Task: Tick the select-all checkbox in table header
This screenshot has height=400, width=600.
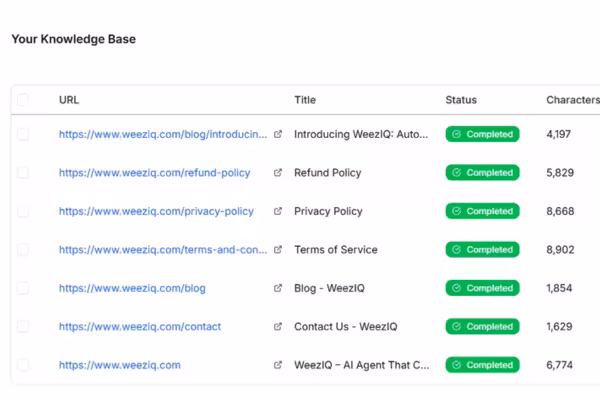Action: click(23, 100)
